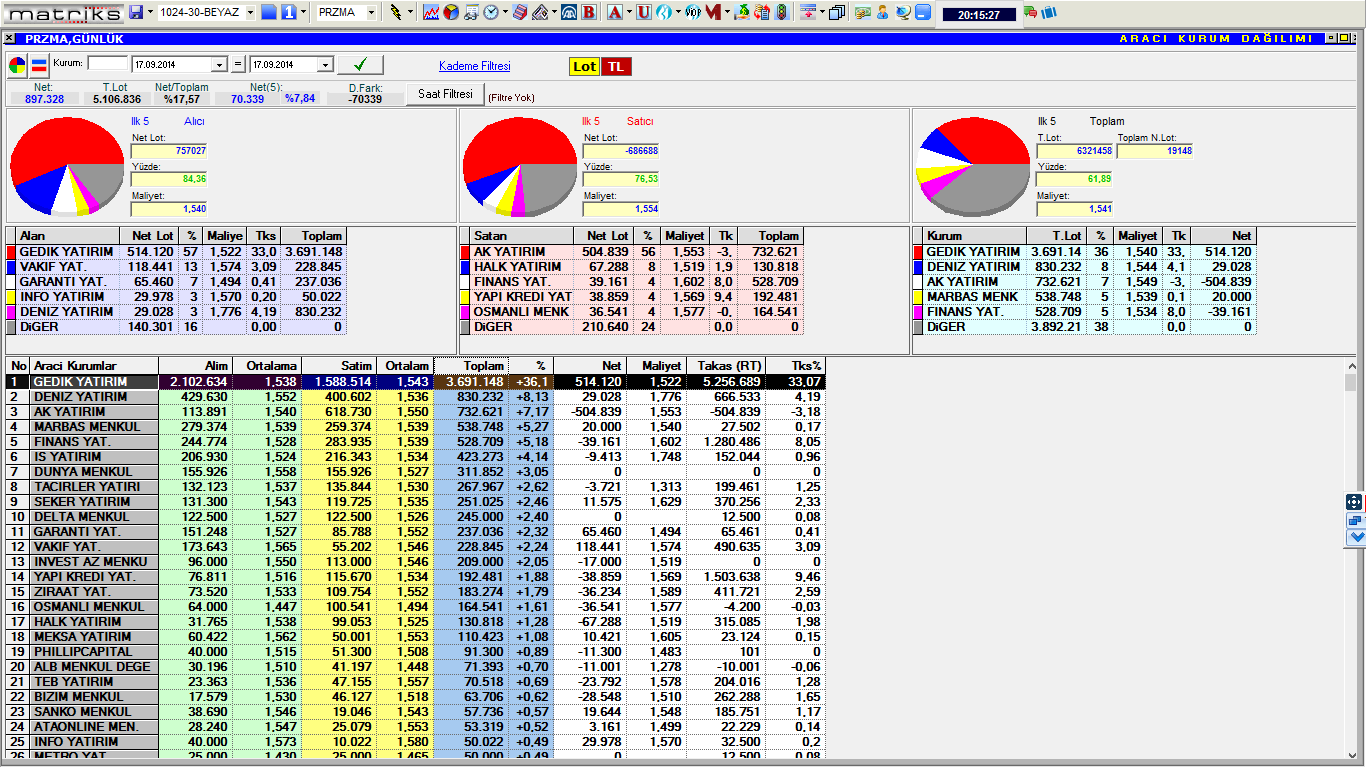Click the save diskette icon in toolbar
The width and height of the screenshot is (1366, 768).
(136, 12)
